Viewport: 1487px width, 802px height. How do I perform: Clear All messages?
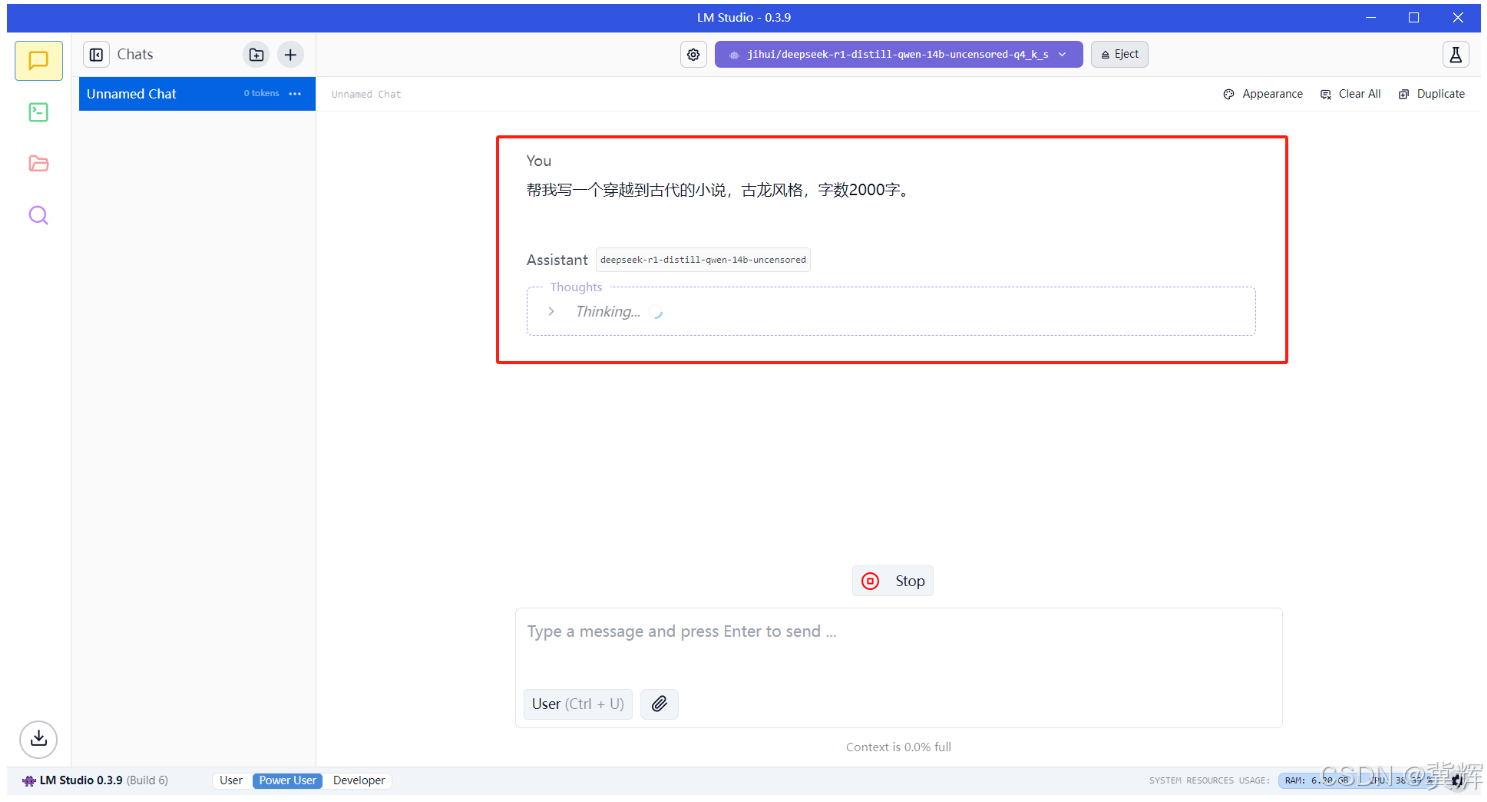pos(1350,94)
